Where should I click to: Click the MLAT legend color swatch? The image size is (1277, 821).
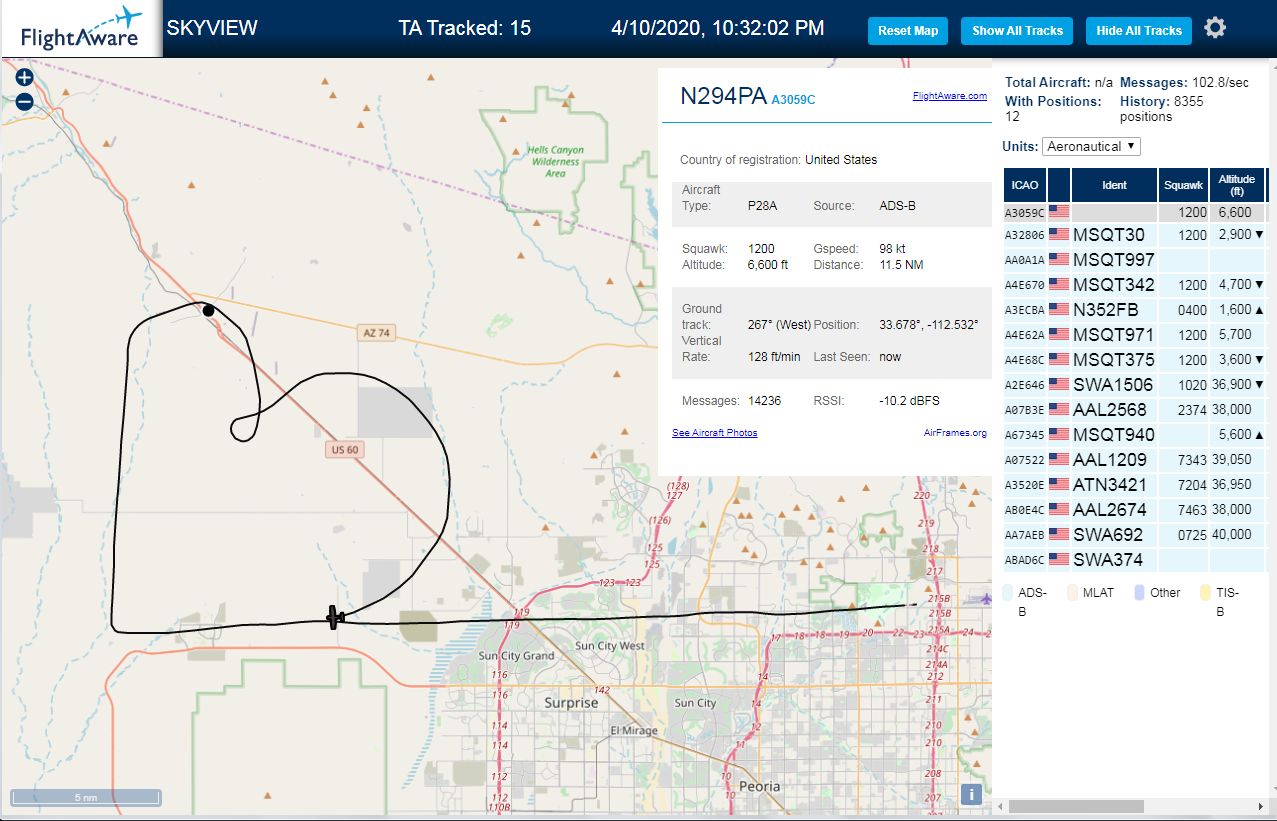coord(1073,592)
